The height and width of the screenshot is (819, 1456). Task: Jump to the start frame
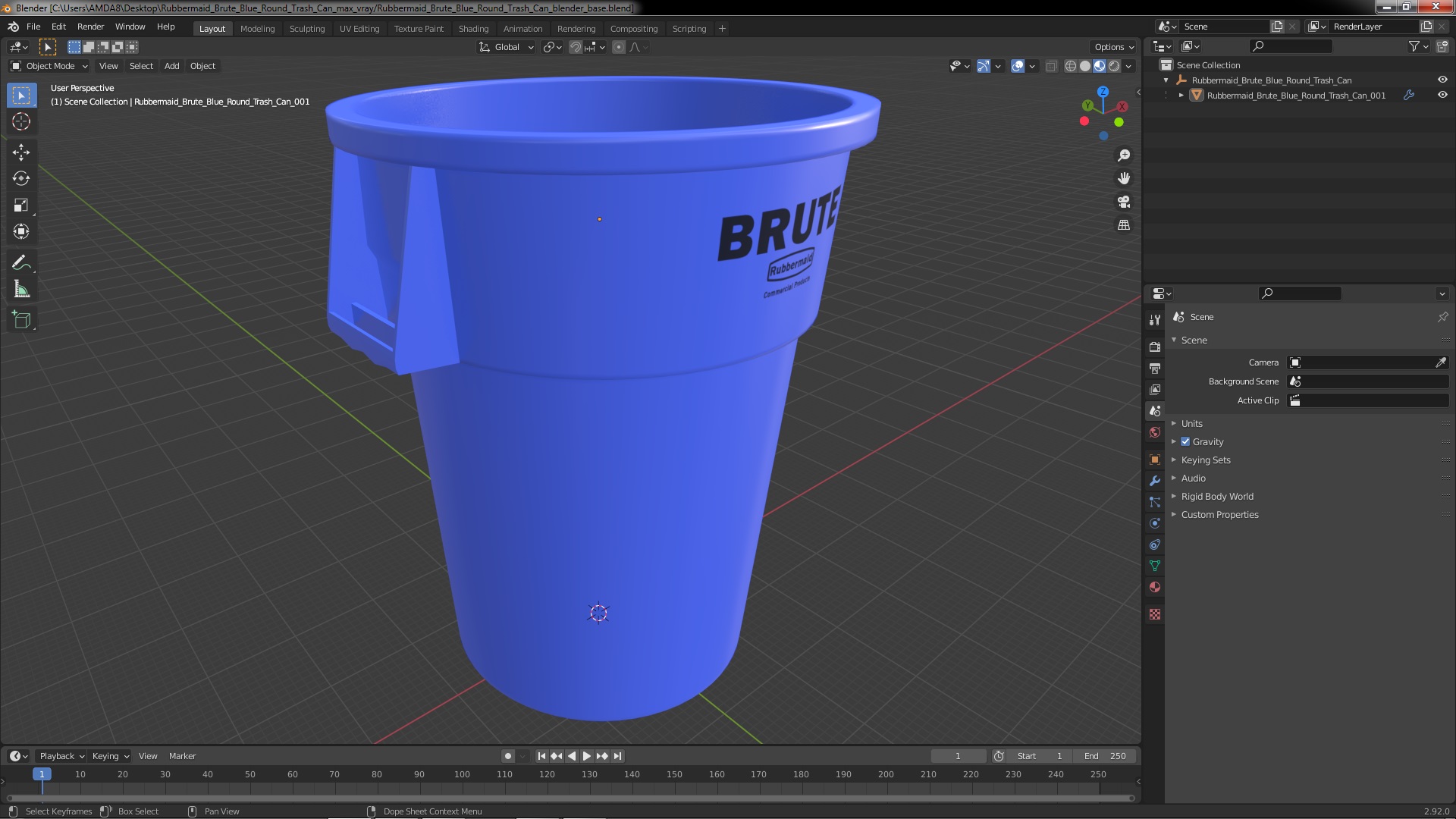(x=541, y=756)
